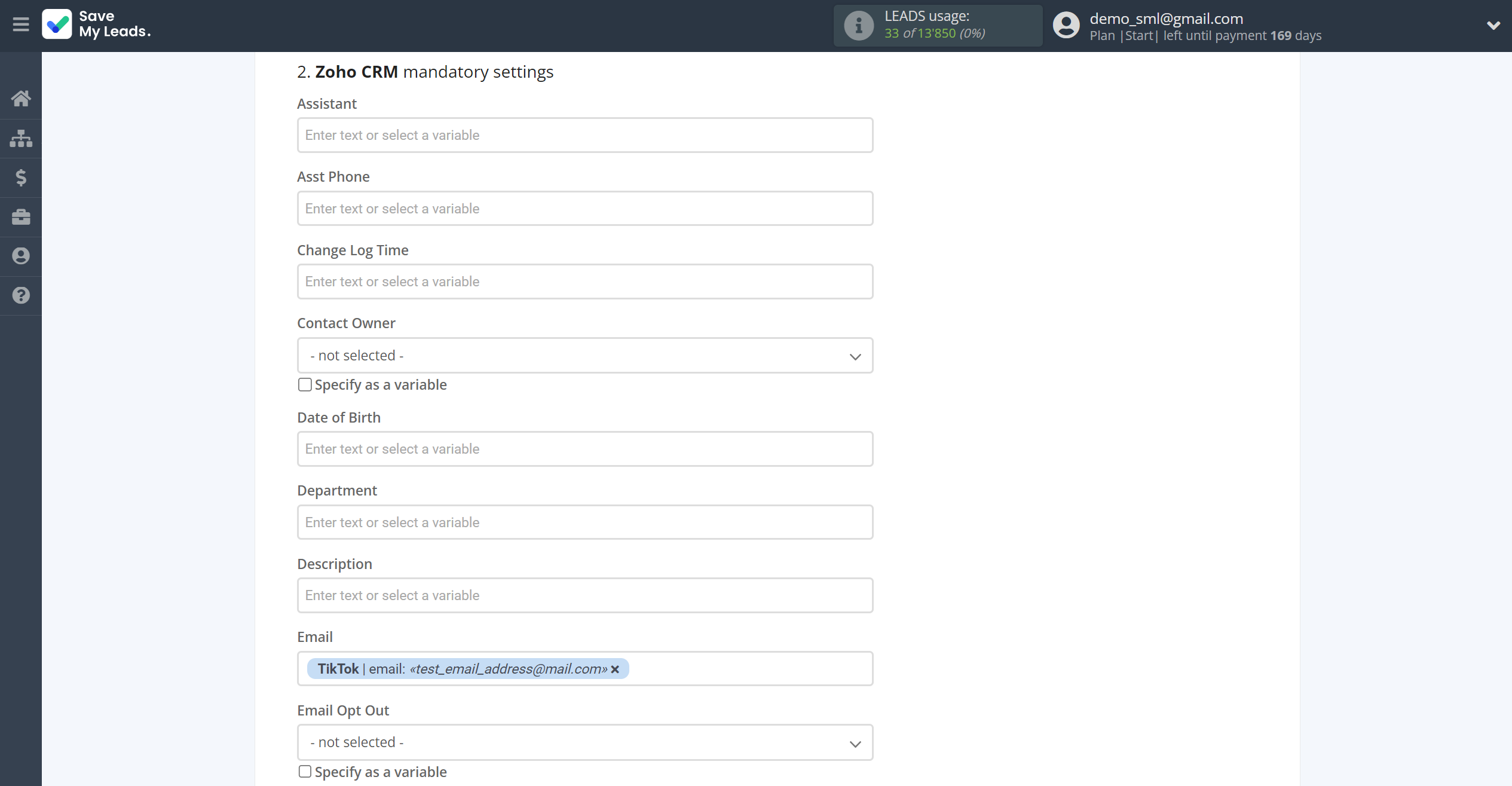The image size is (1512, 786).
Task: Expand the account dropdown chevron
Action: point(1493,26)
